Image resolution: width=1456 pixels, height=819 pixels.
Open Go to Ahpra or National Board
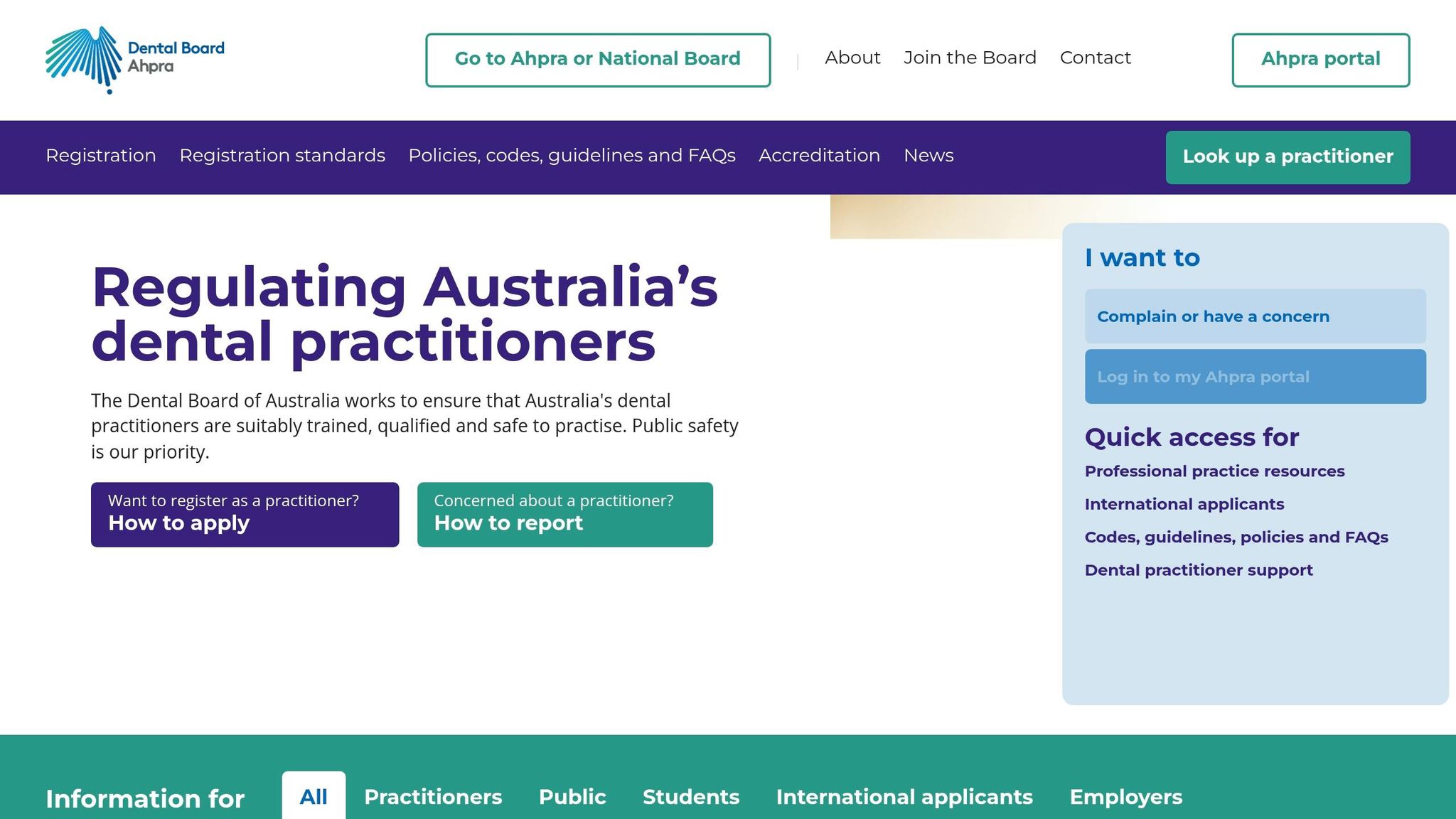point(598,60)
